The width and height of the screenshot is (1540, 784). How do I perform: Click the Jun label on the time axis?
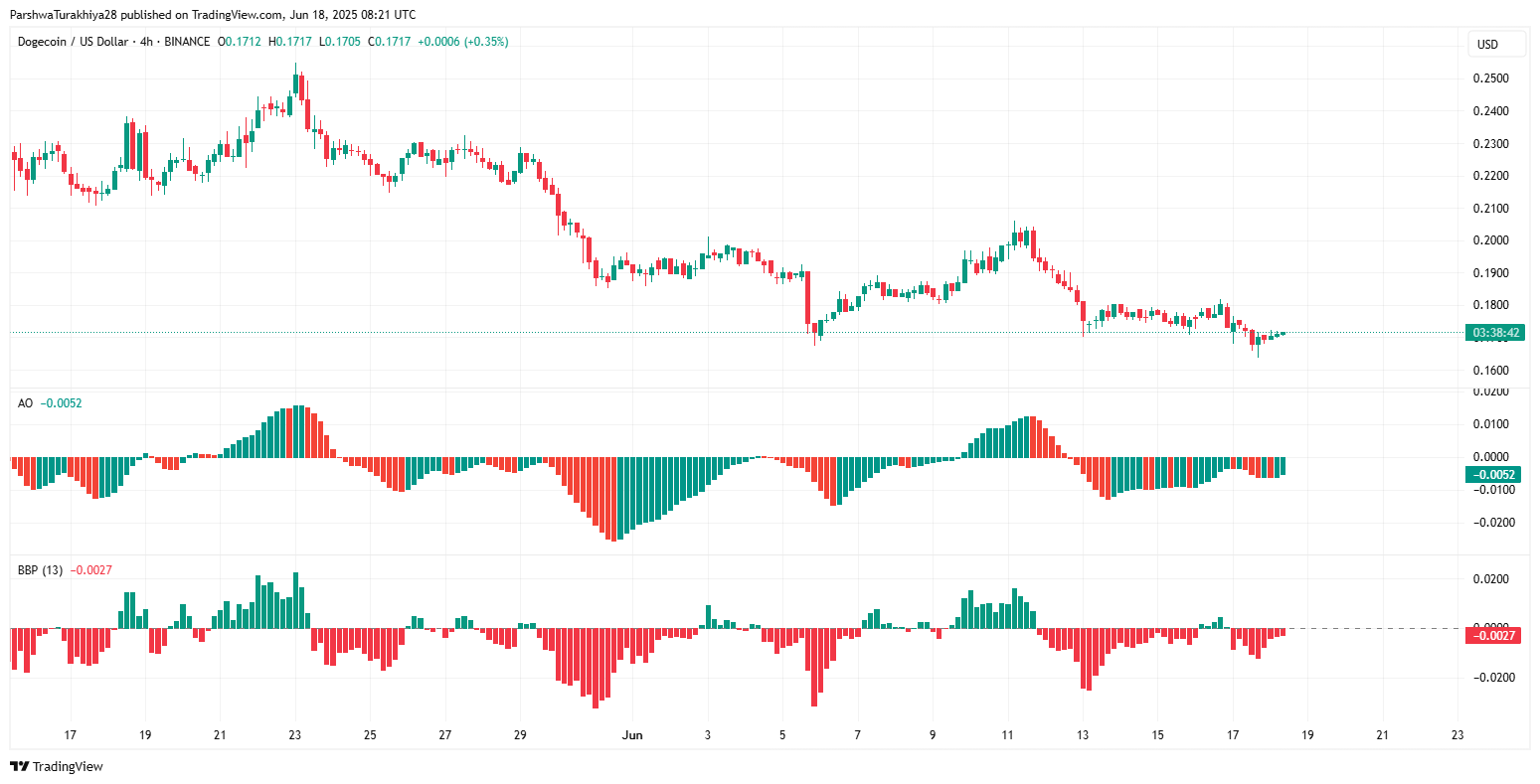click(x=631, y=735)
